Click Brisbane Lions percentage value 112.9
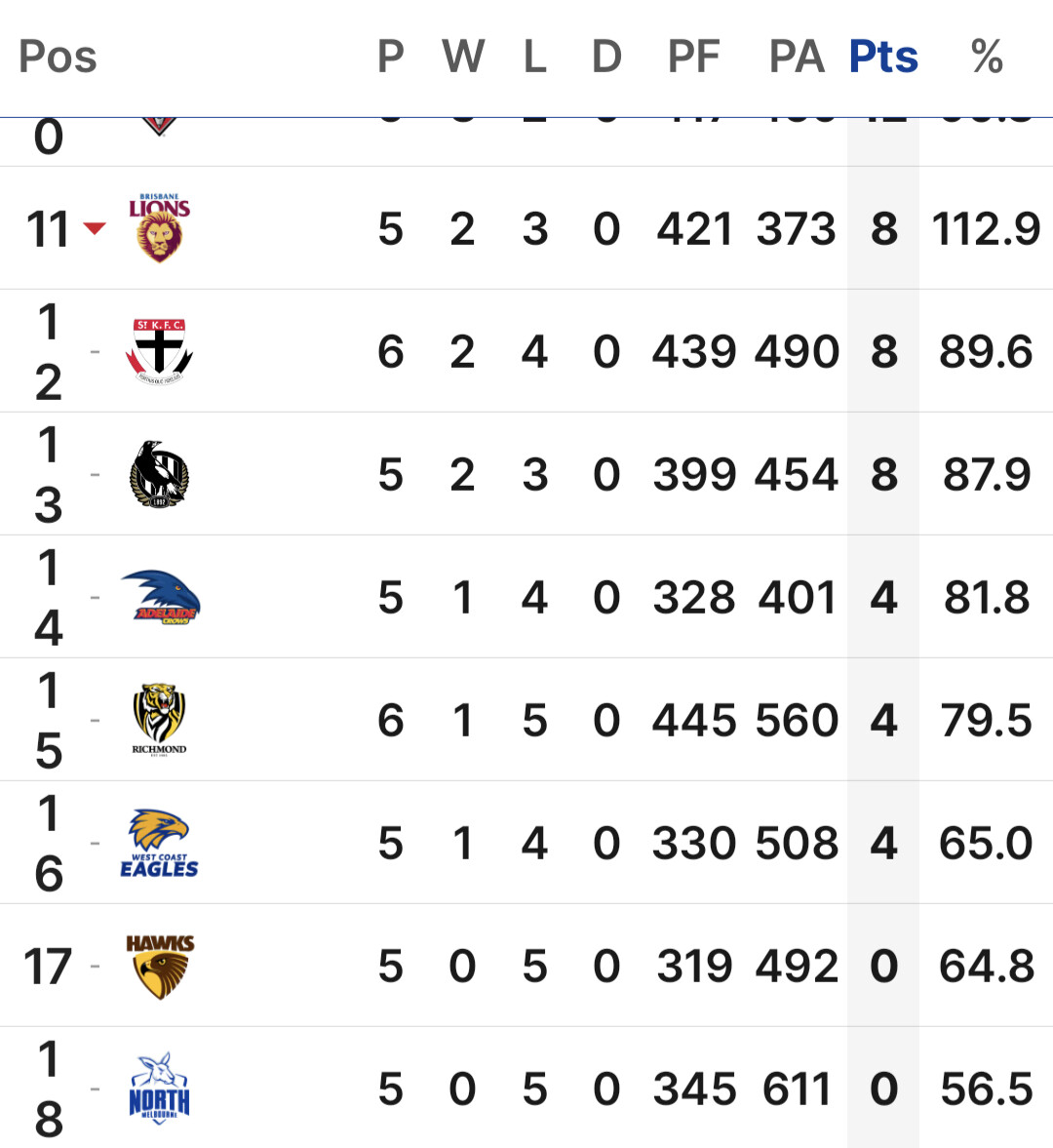 [986, 228]
